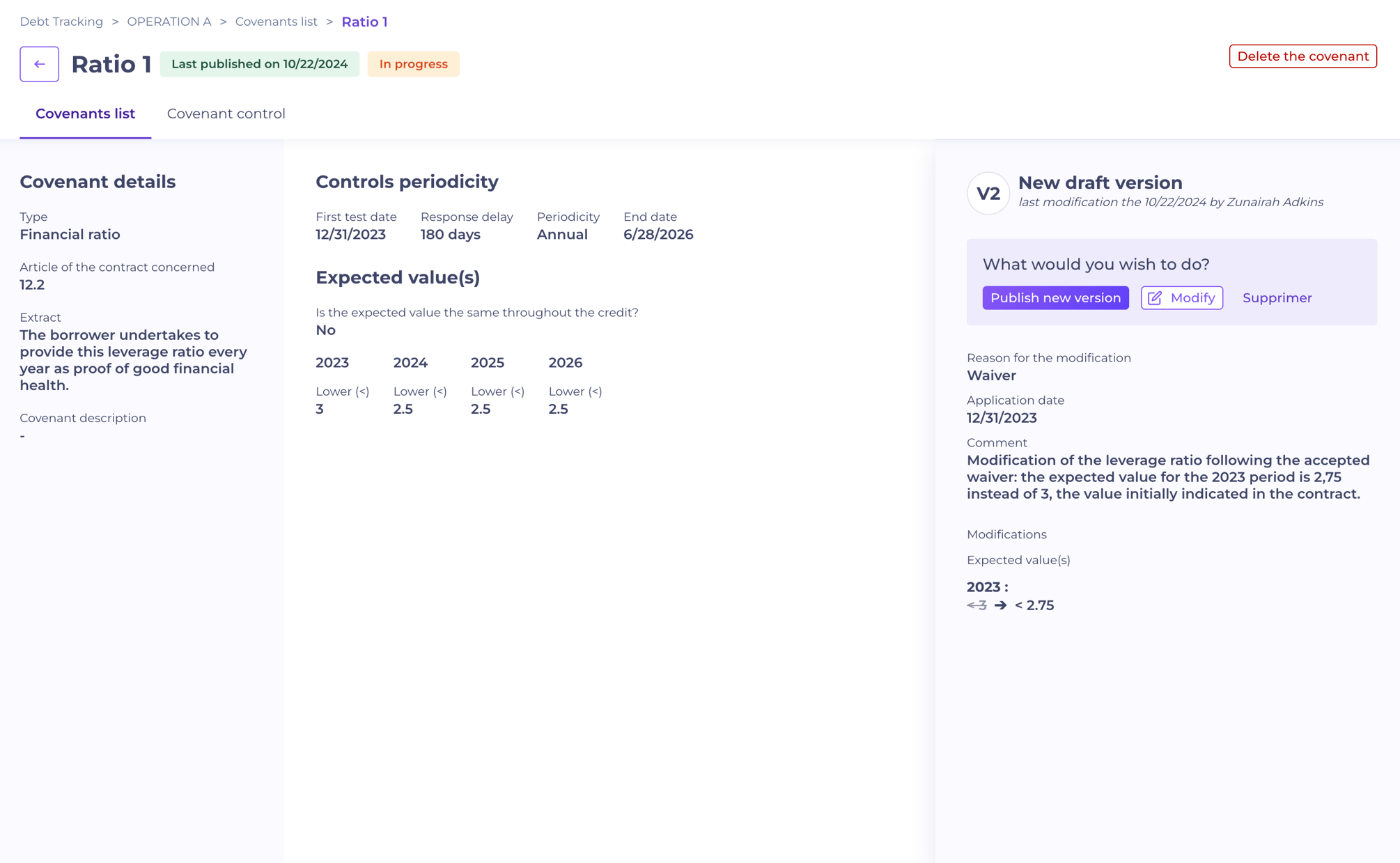Navigate to Covenants list breadcrumb
This screenshot has height=863, width=1400.
coord(276,22)
